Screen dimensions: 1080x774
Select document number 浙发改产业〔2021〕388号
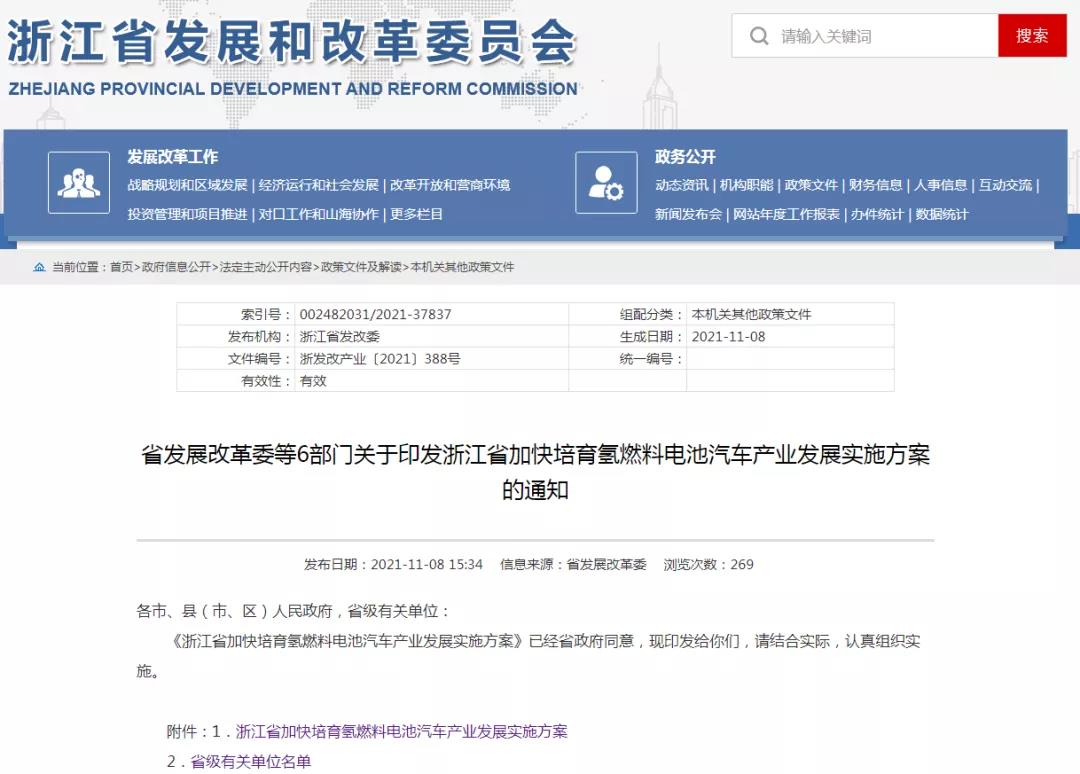click(380, 359)
